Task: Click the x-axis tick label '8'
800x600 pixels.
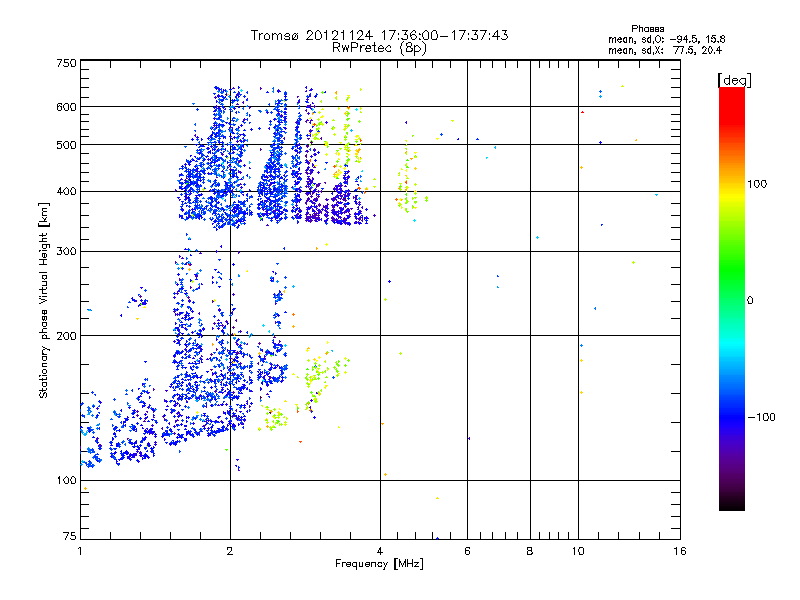Action: click(530, 551)
